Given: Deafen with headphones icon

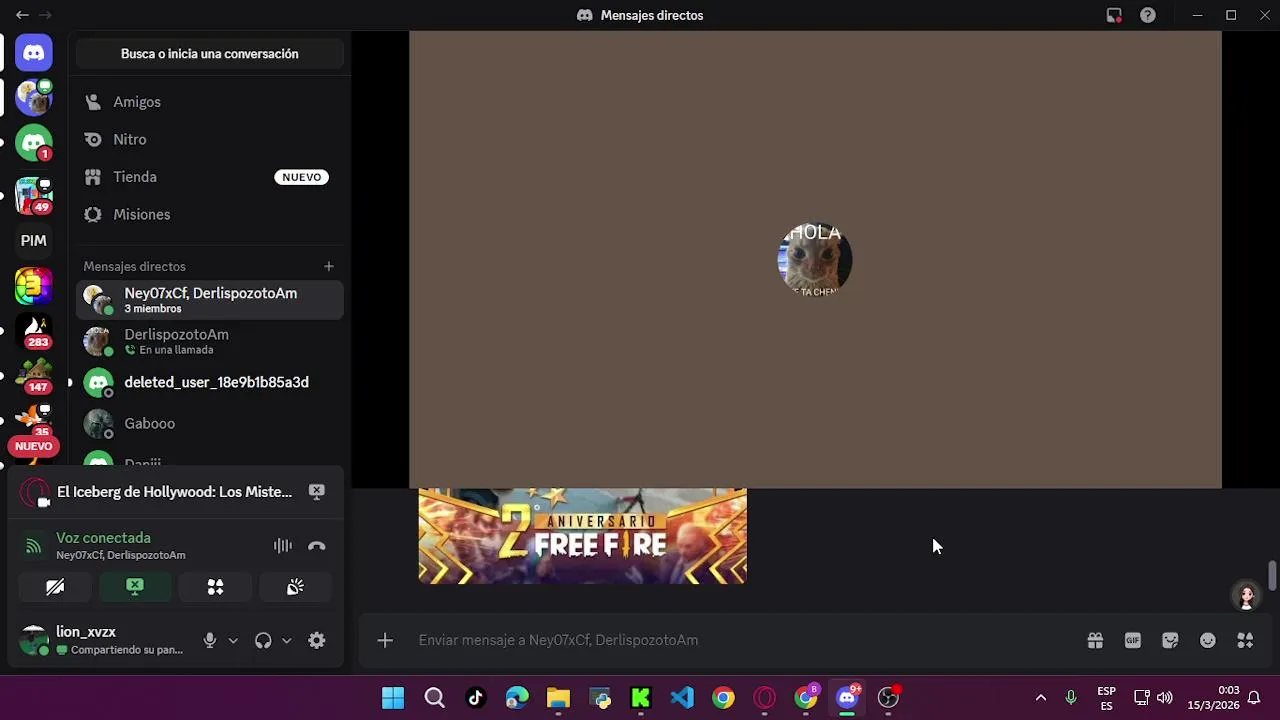Looking at the screenshot, I should [x=263, y=641].
